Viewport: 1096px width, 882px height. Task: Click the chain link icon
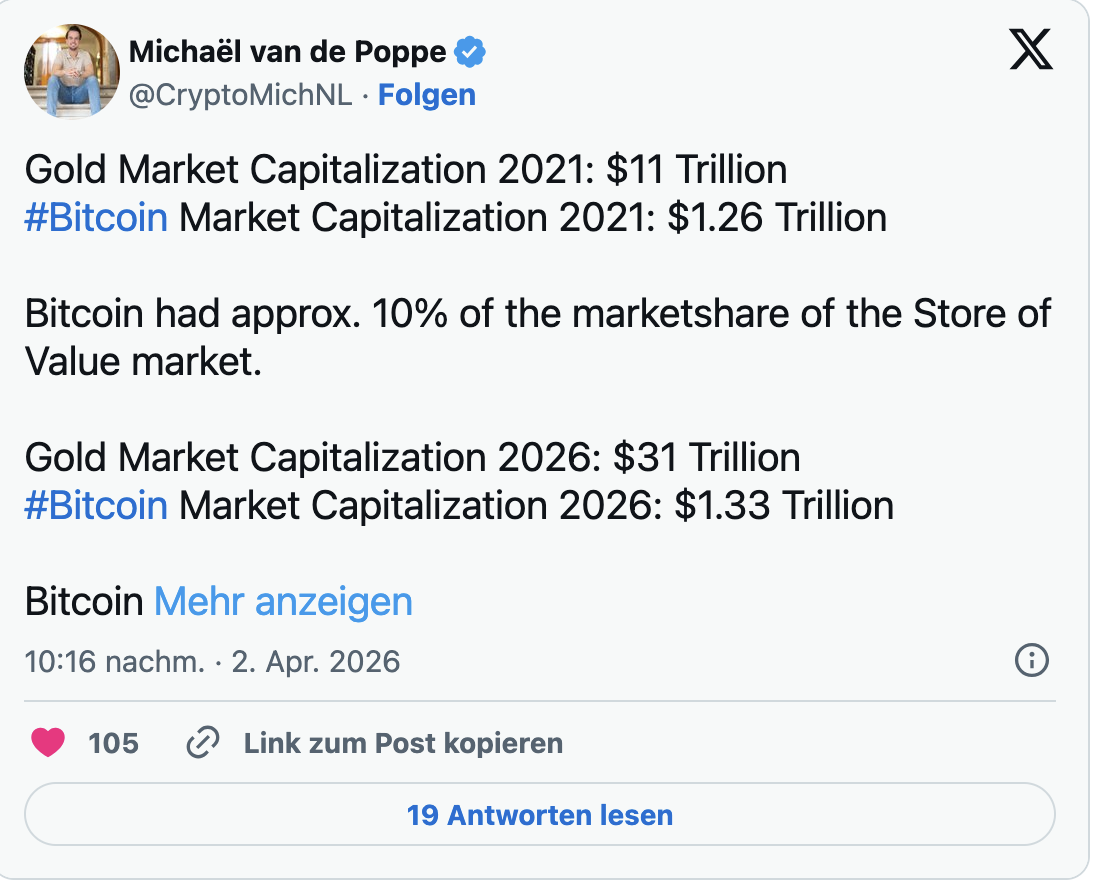coord(203,743)
